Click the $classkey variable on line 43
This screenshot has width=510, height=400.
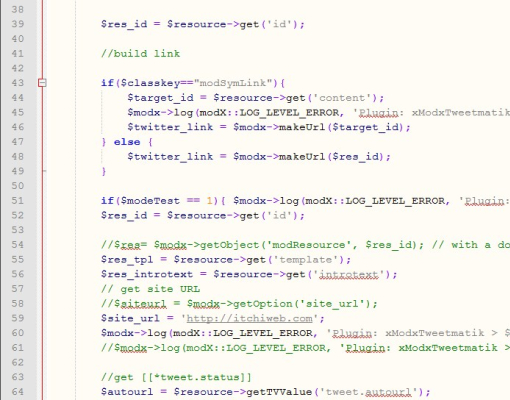tap(150, 83)
